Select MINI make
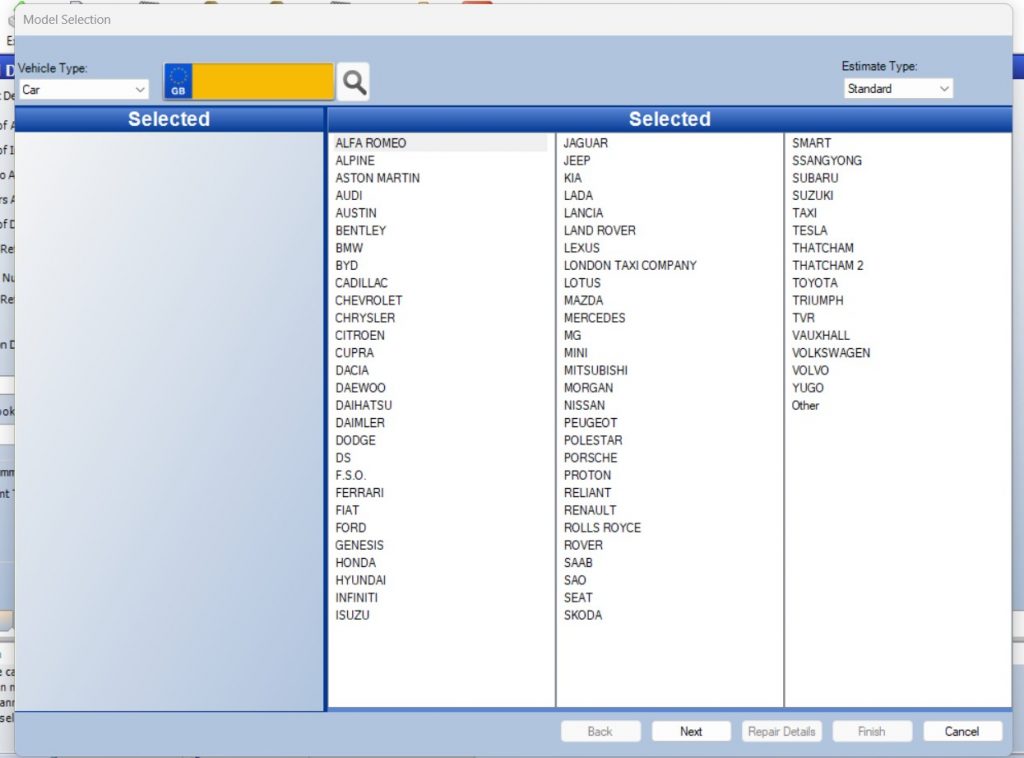 tap(575, 353)
